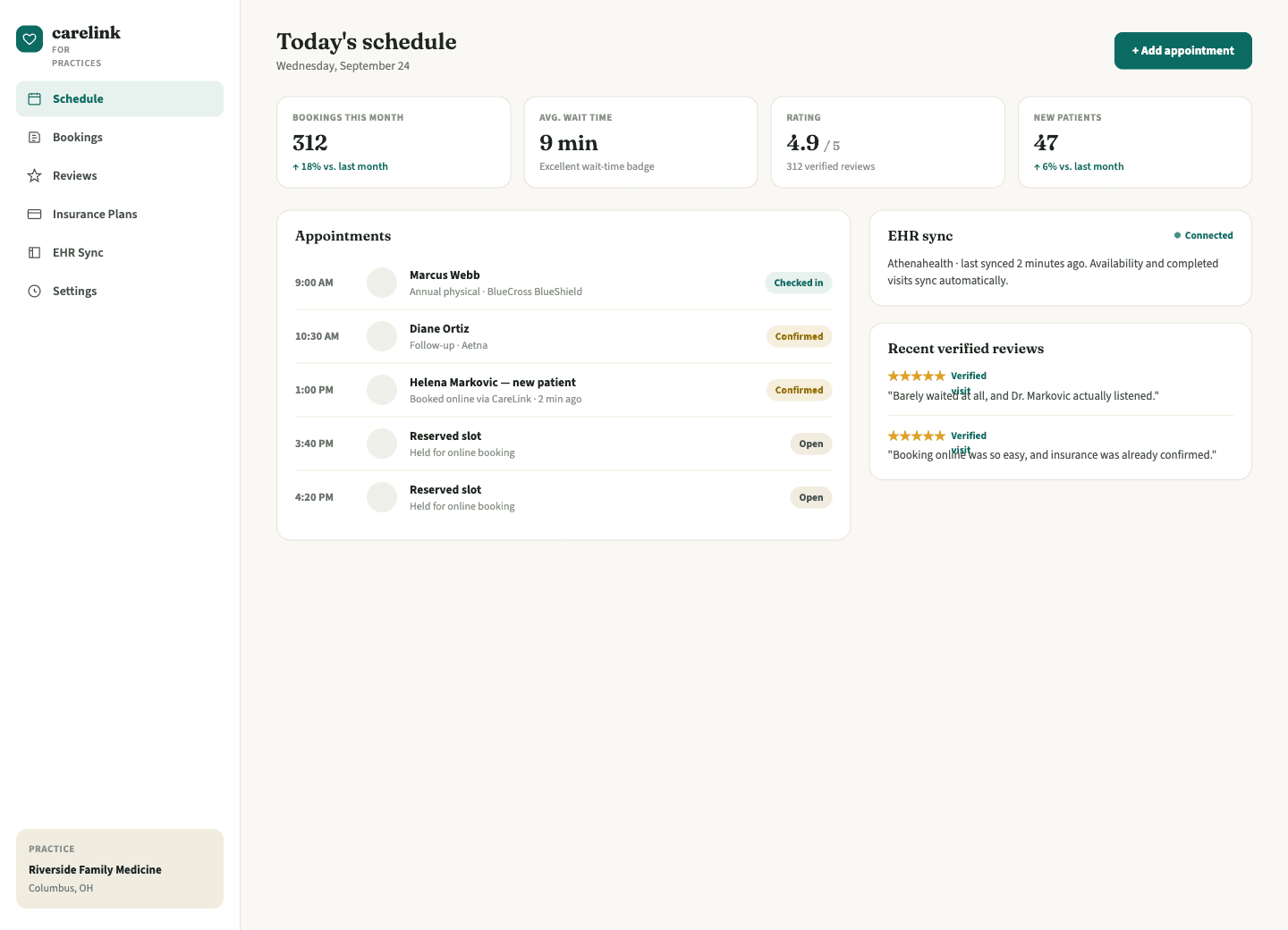Click the Reviews star icon

tap(35, 176)
